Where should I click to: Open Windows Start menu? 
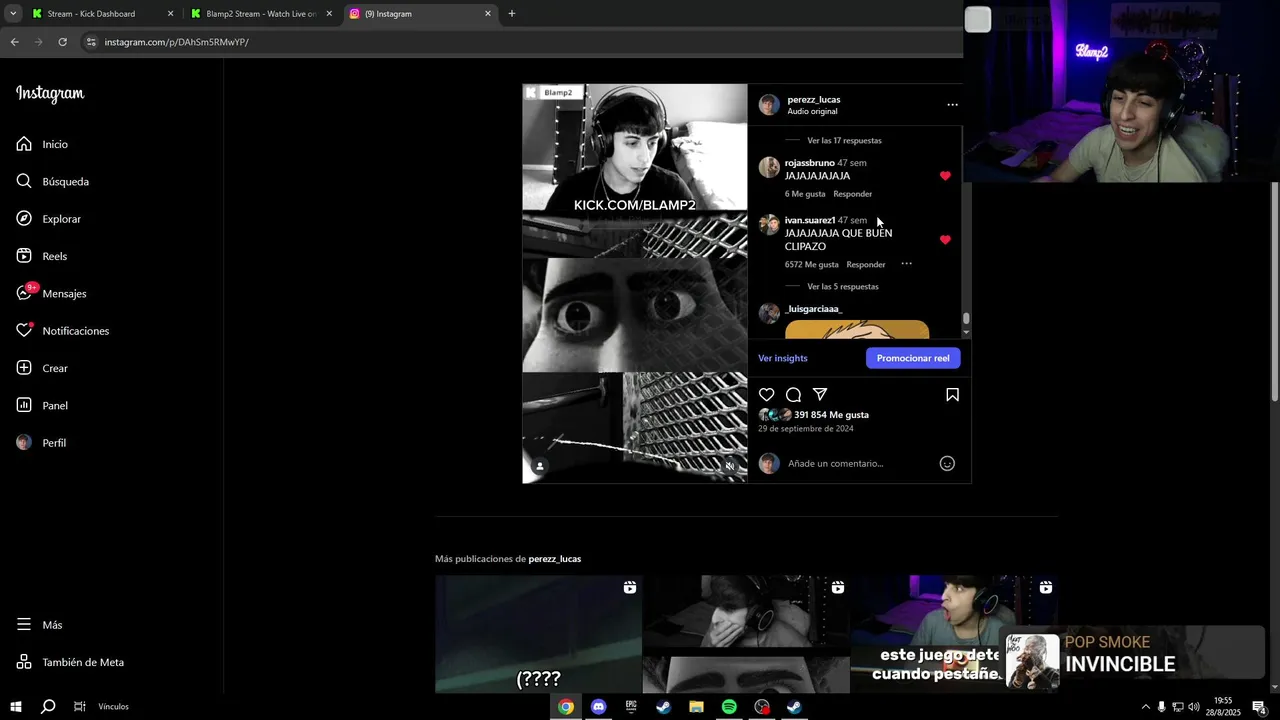16,707
